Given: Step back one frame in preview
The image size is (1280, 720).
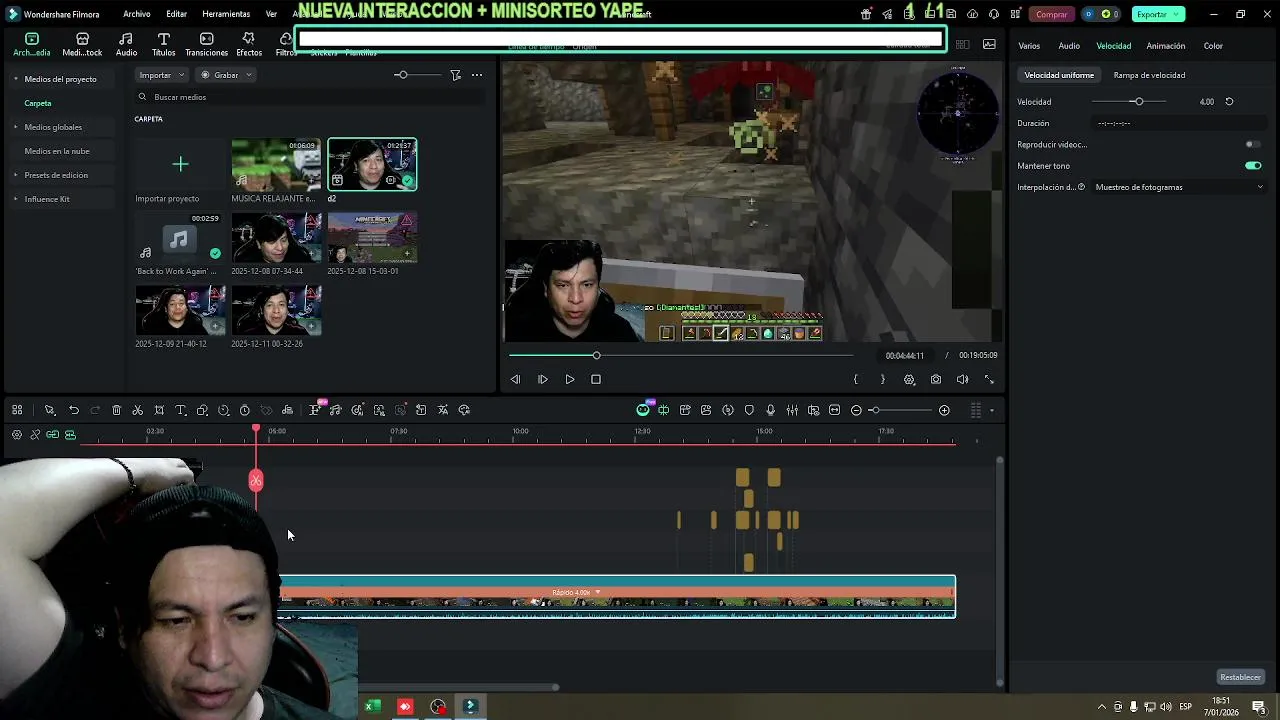Looking at the screenshot, I should [x=515, y=380].
